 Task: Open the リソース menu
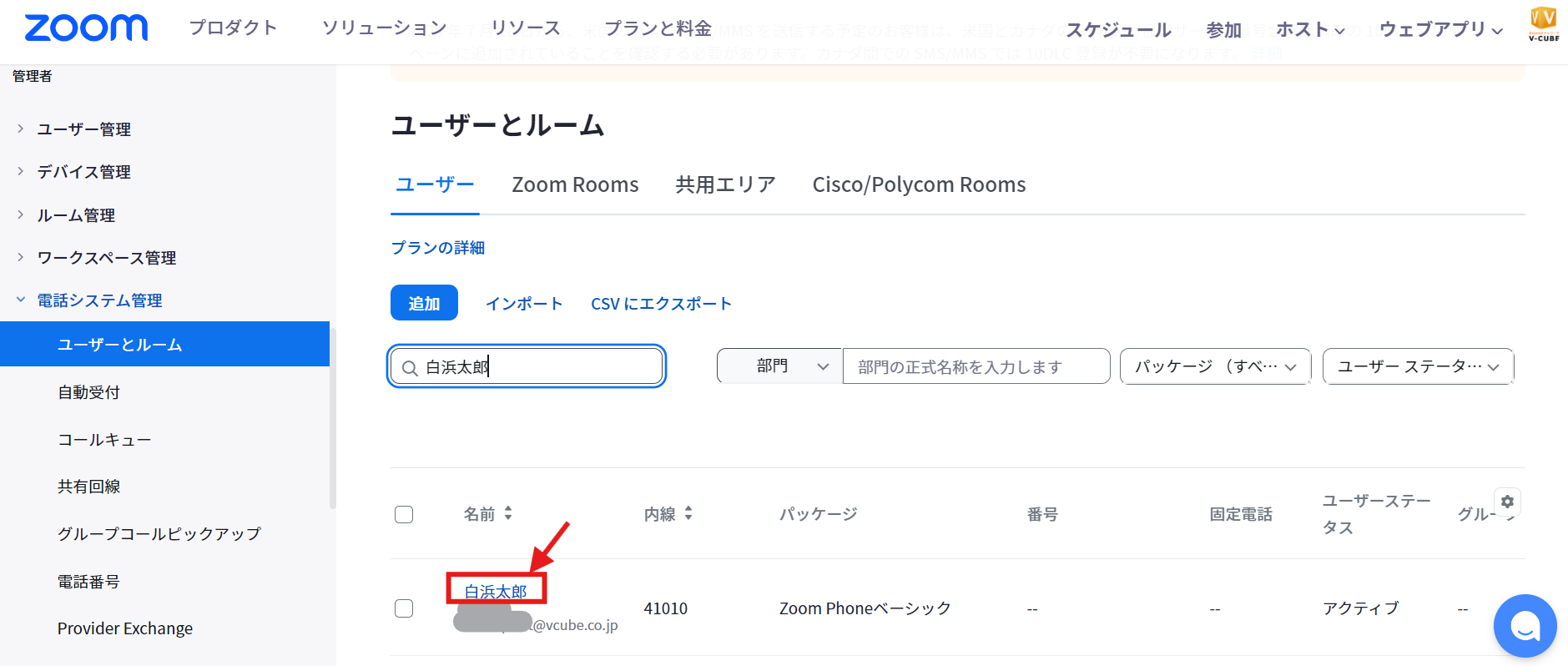tap(526, 28)
